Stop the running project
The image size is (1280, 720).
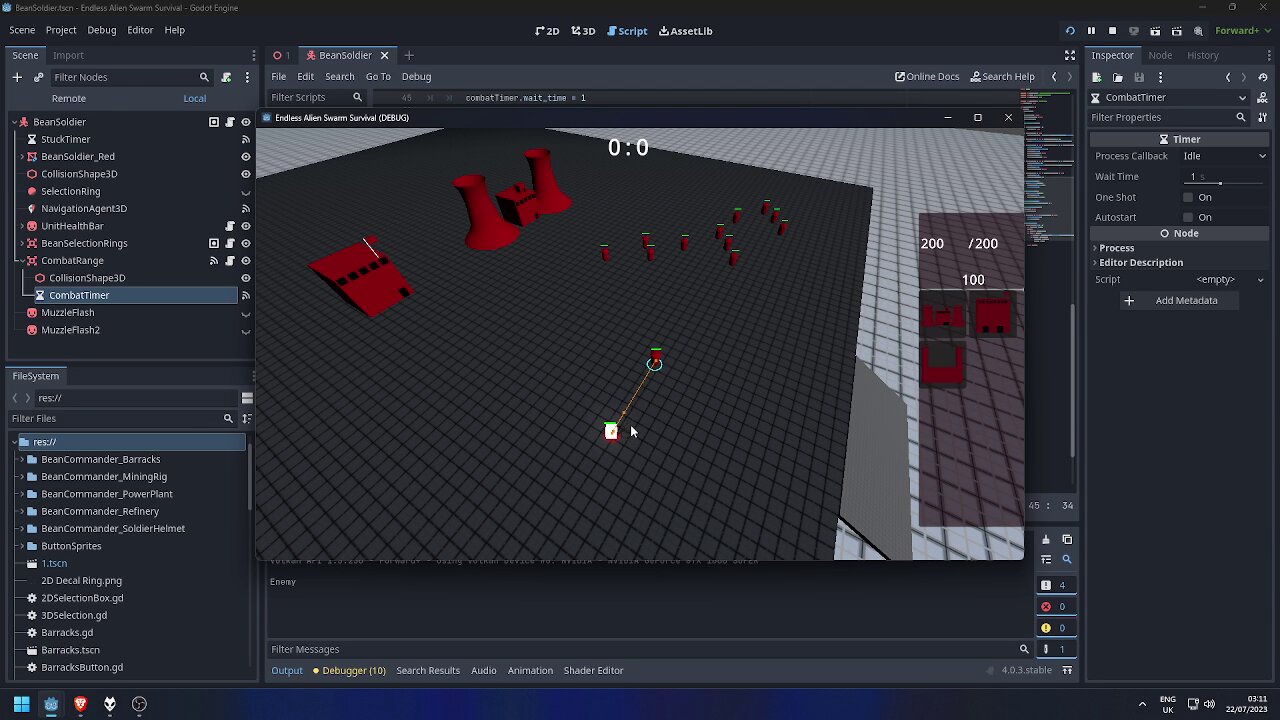coord(1112,31)
